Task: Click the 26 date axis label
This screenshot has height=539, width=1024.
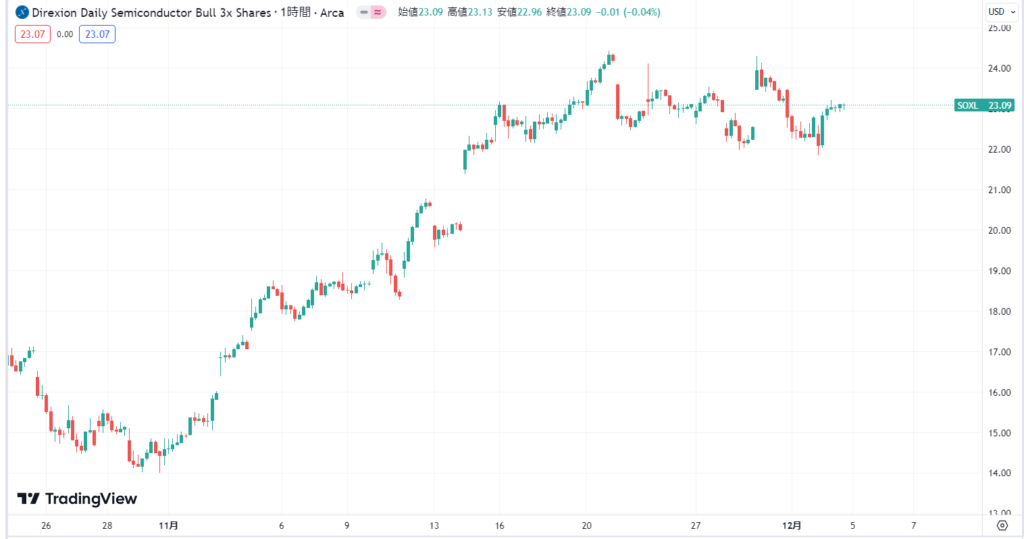Action: click(x=46, y=525)
